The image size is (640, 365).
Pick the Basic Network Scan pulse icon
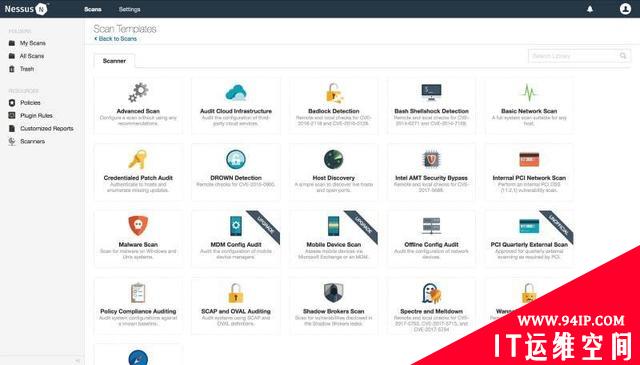coord(529,93)
